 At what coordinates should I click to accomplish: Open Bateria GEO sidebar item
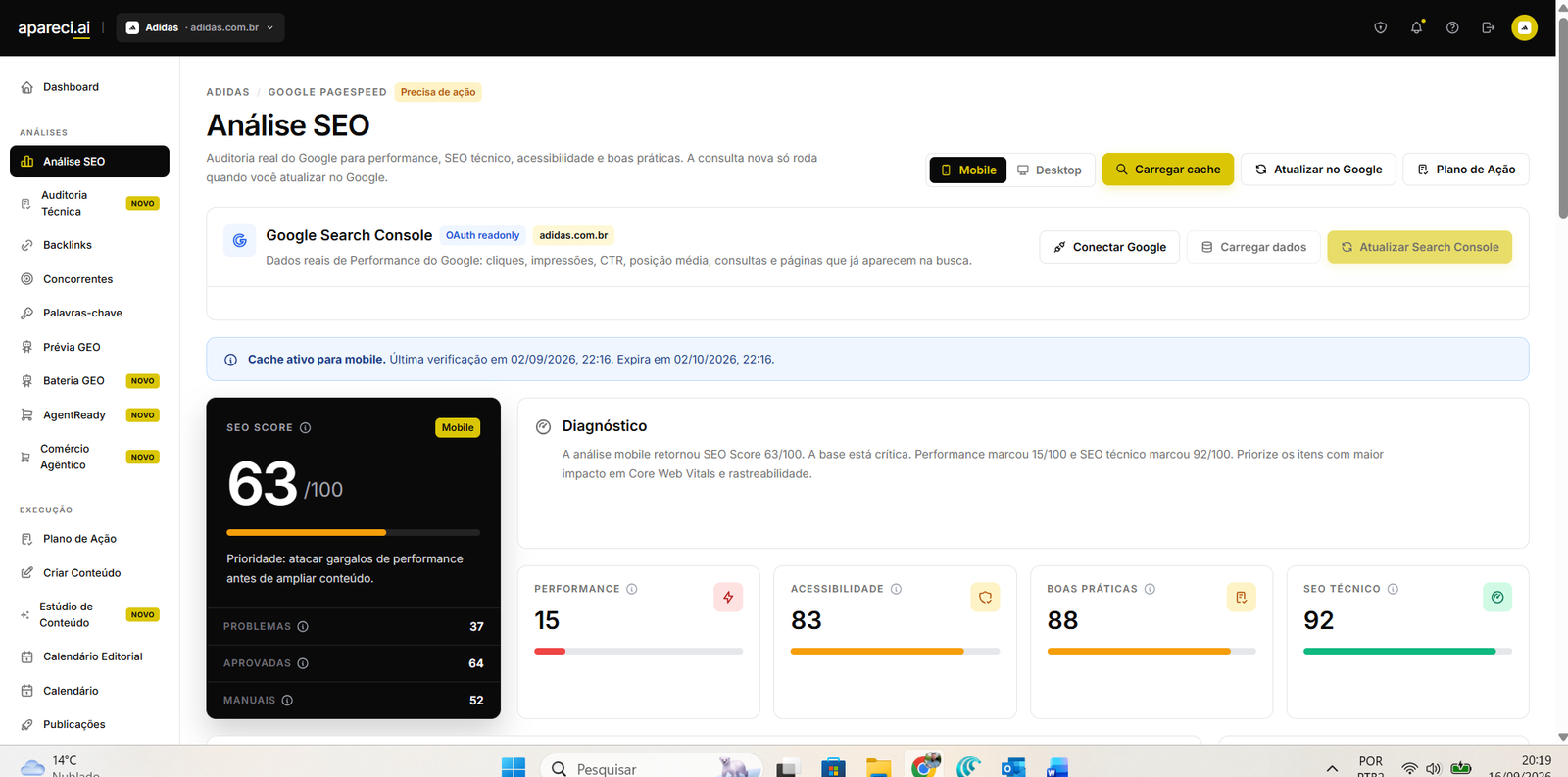89,381
